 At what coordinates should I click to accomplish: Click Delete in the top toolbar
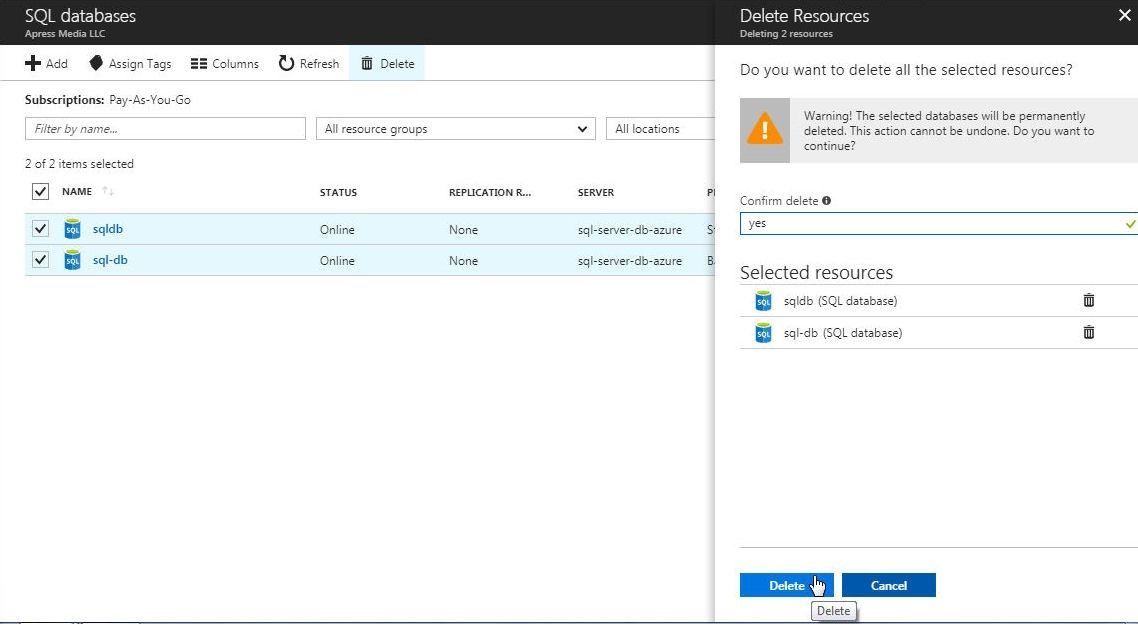pyautogui.click(x=388, y=64)
